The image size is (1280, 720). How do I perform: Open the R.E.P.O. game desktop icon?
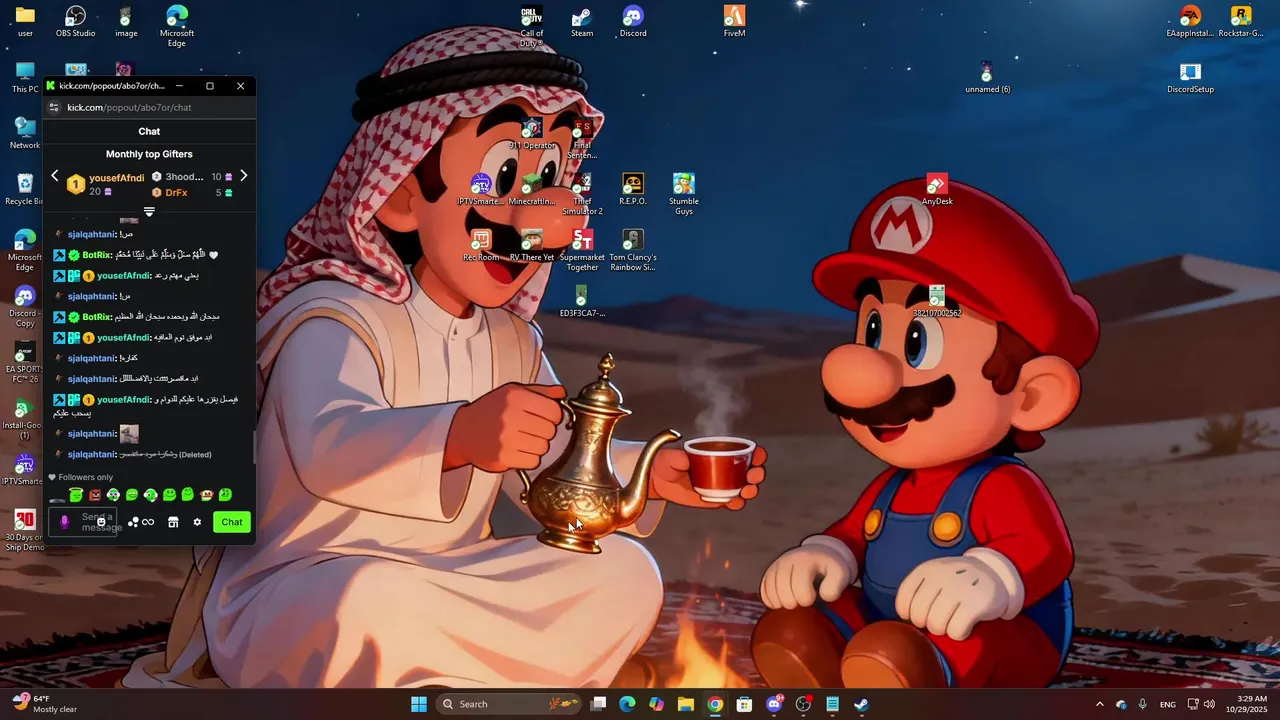[x=633, y=189]
